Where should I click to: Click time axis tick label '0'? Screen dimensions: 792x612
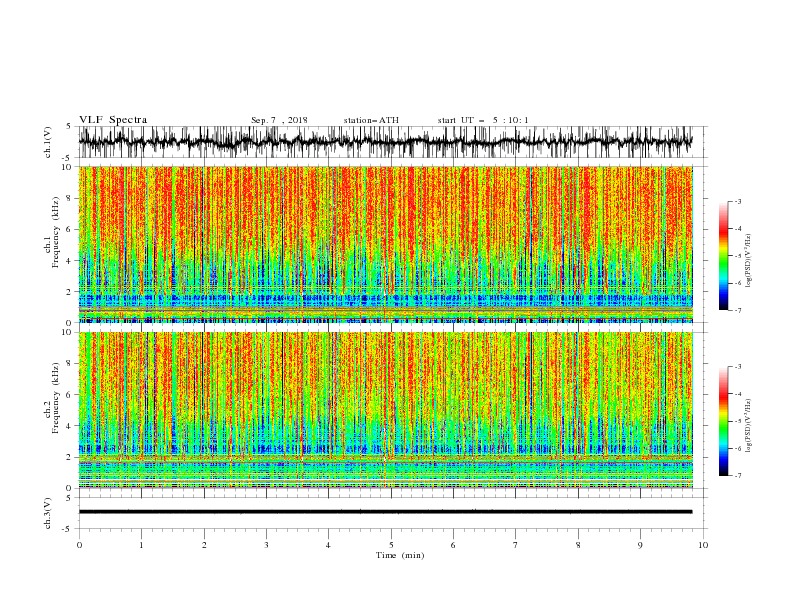pos(79,545)
